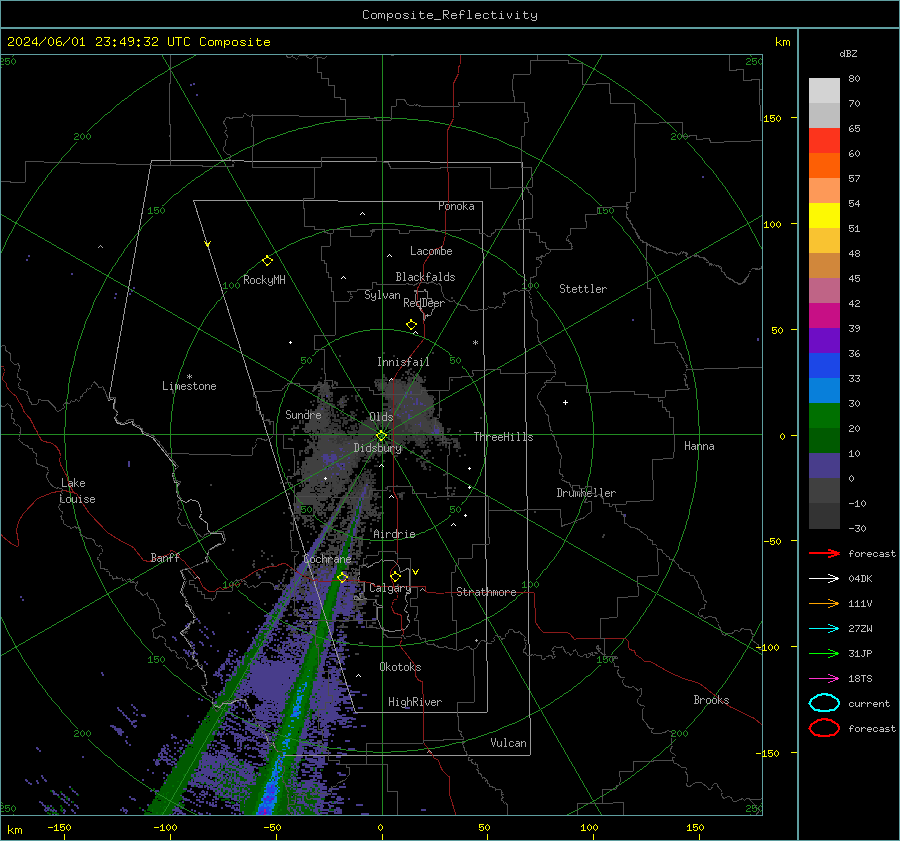
Task: Click the yellow diamond marker above Calgary
Action: point(395,576)
